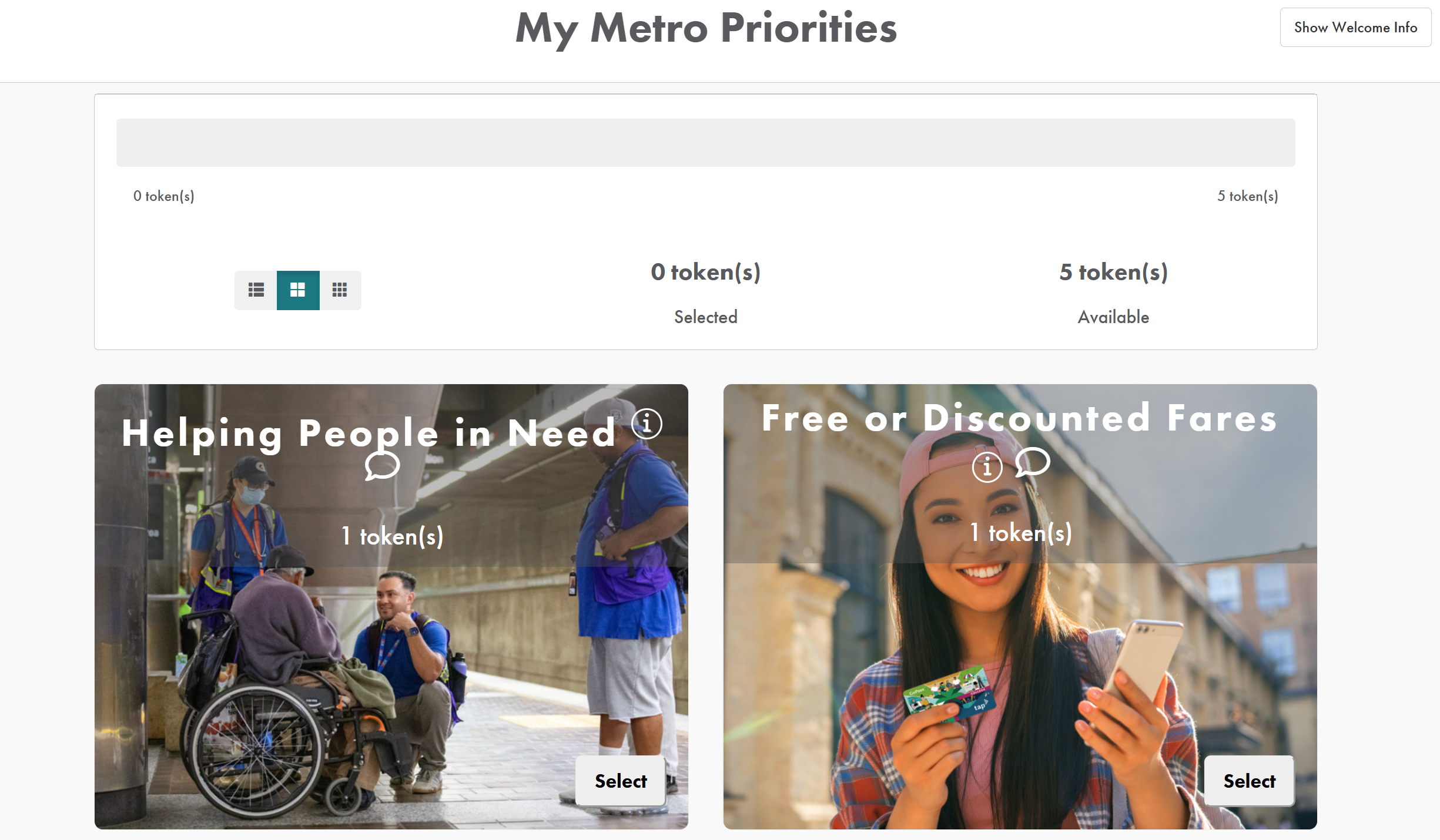1440x840 pixels.
Task: Click the Helping People in Need title
Action: click(369, 434)
